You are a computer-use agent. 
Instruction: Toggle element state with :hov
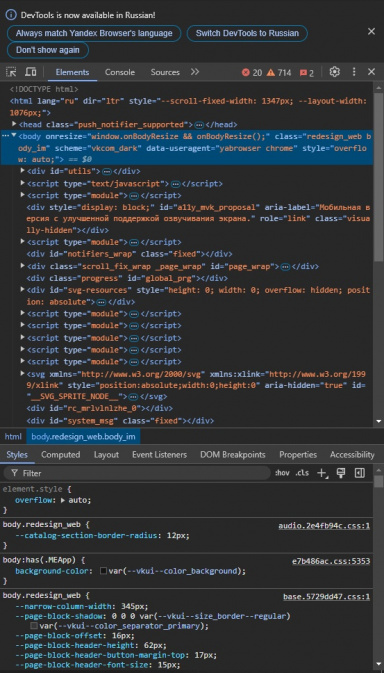coord(282,473)
